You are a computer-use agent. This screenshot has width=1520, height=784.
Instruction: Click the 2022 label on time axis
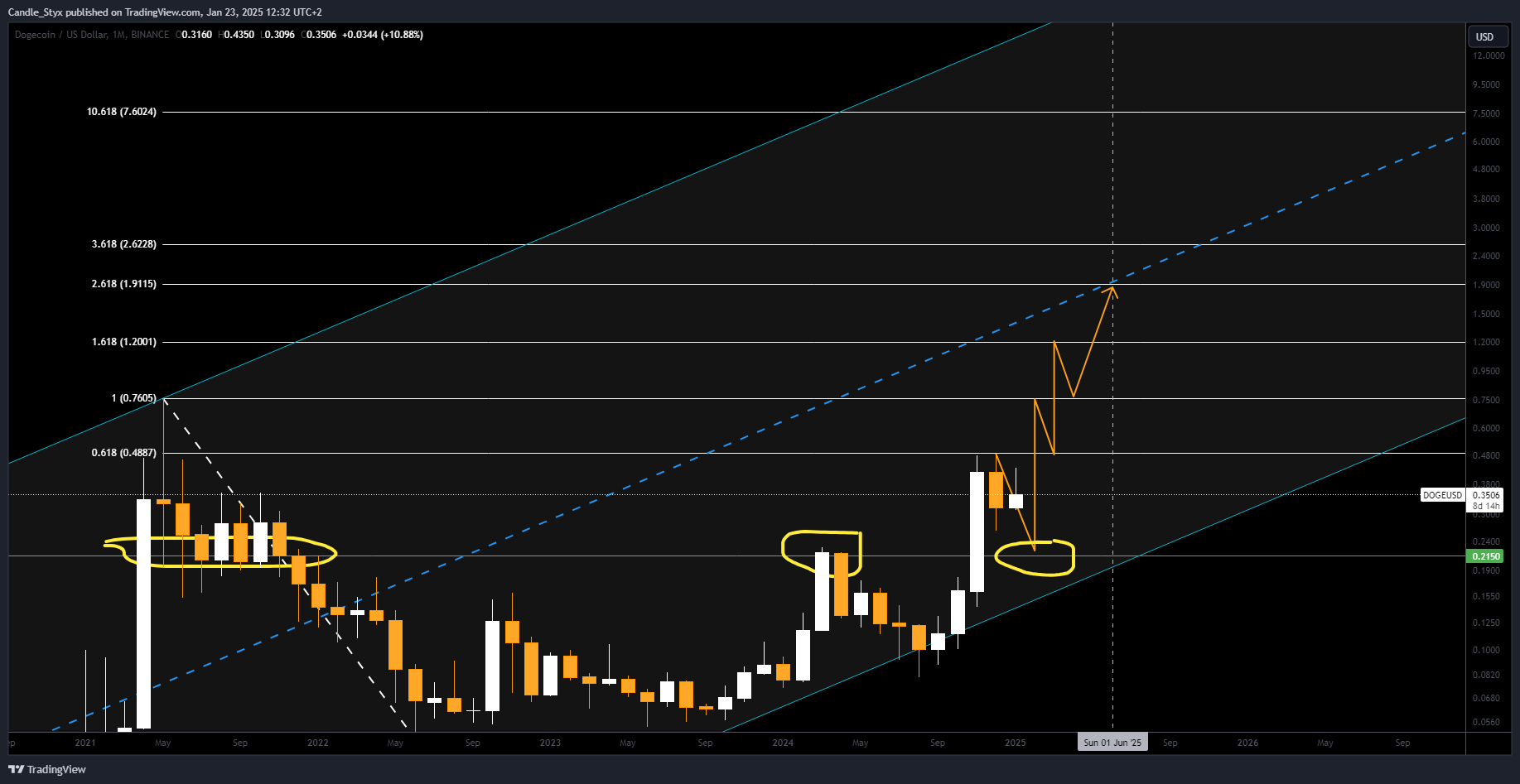pos(318,743)
